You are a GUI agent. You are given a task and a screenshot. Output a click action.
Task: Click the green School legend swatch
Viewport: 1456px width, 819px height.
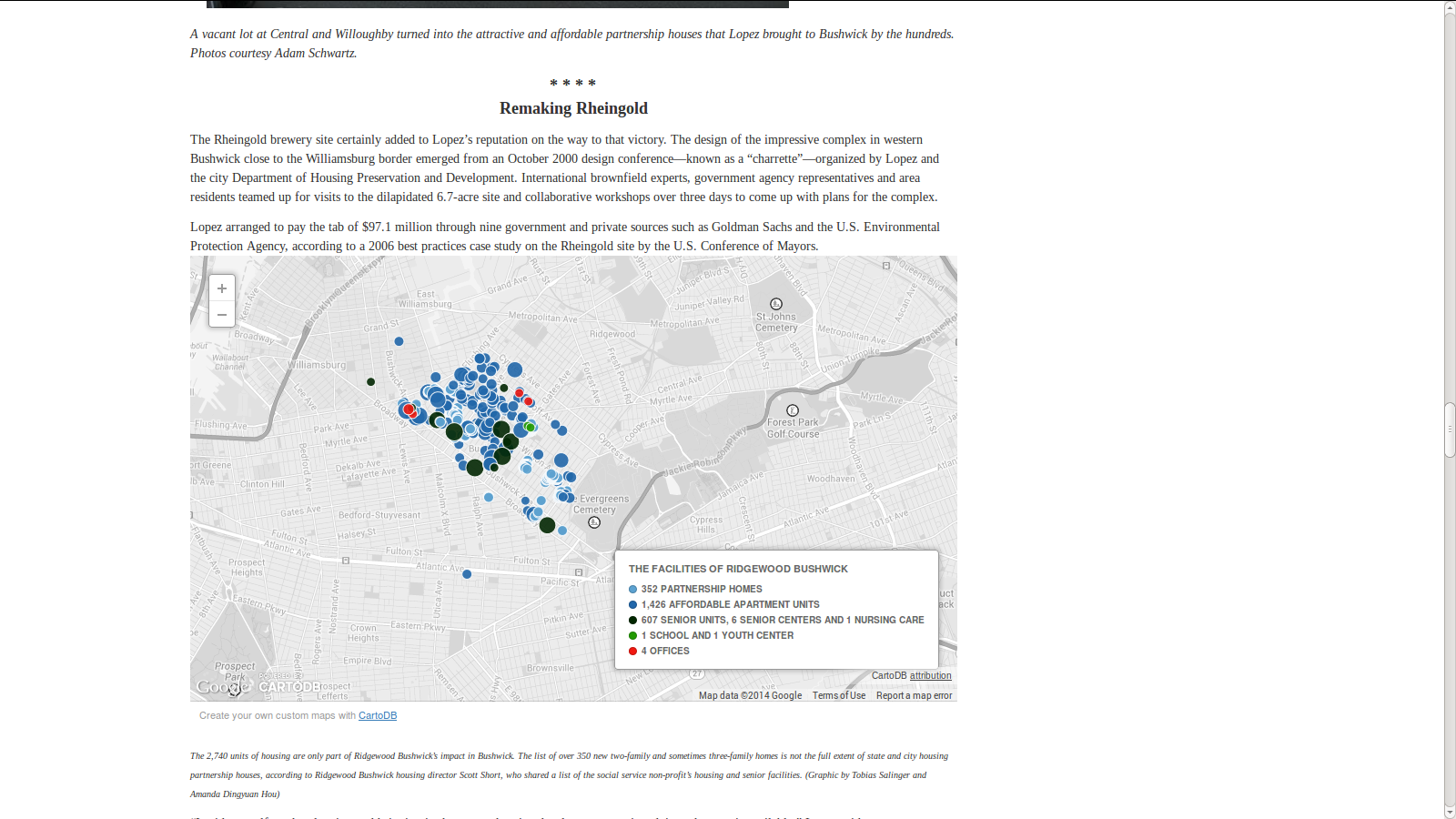click(x=633, y=636)
